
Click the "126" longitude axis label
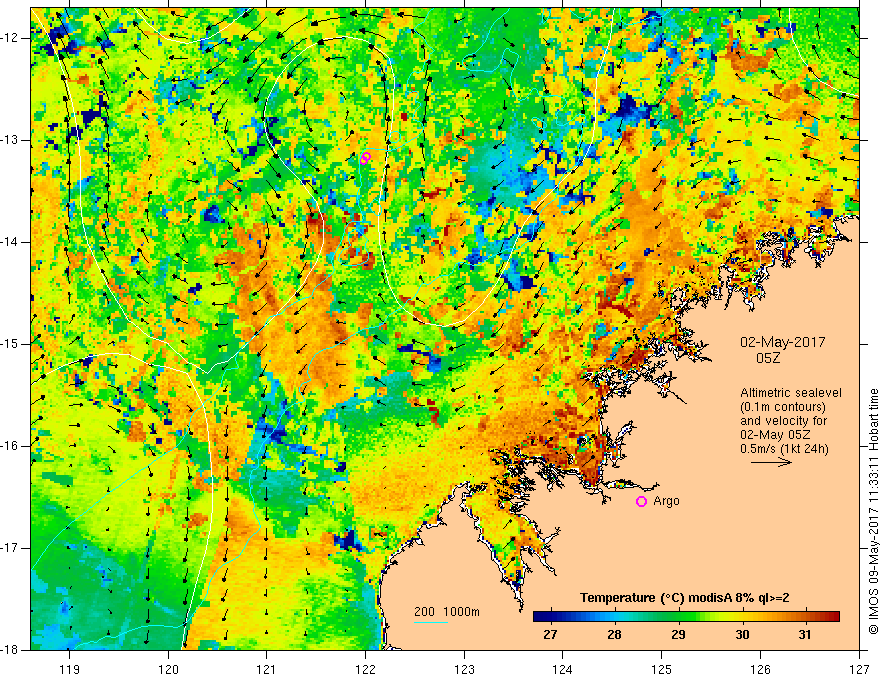click(x=760, y=669)
